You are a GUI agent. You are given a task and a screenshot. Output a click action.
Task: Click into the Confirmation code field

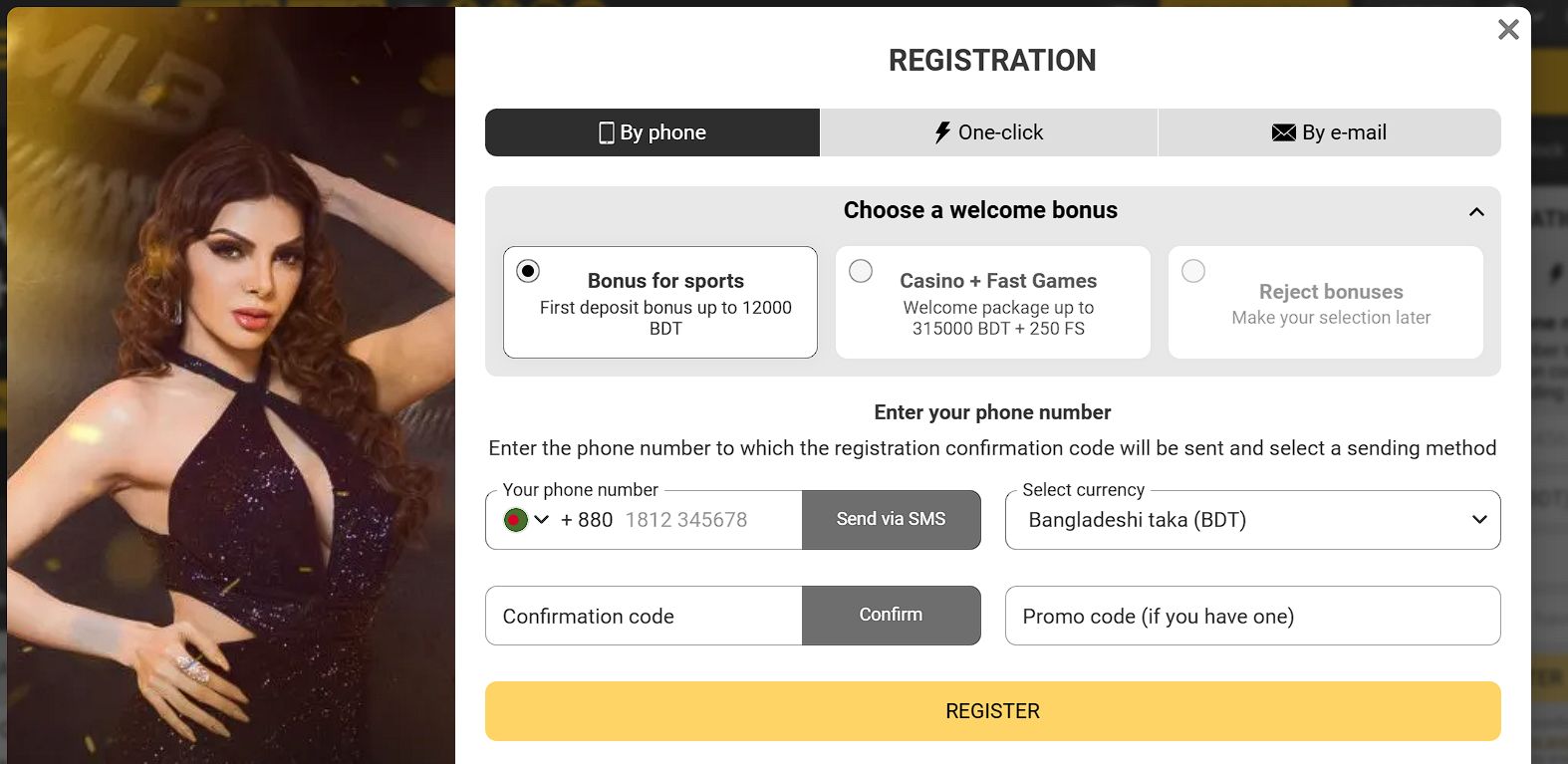[x=644, y=616]
